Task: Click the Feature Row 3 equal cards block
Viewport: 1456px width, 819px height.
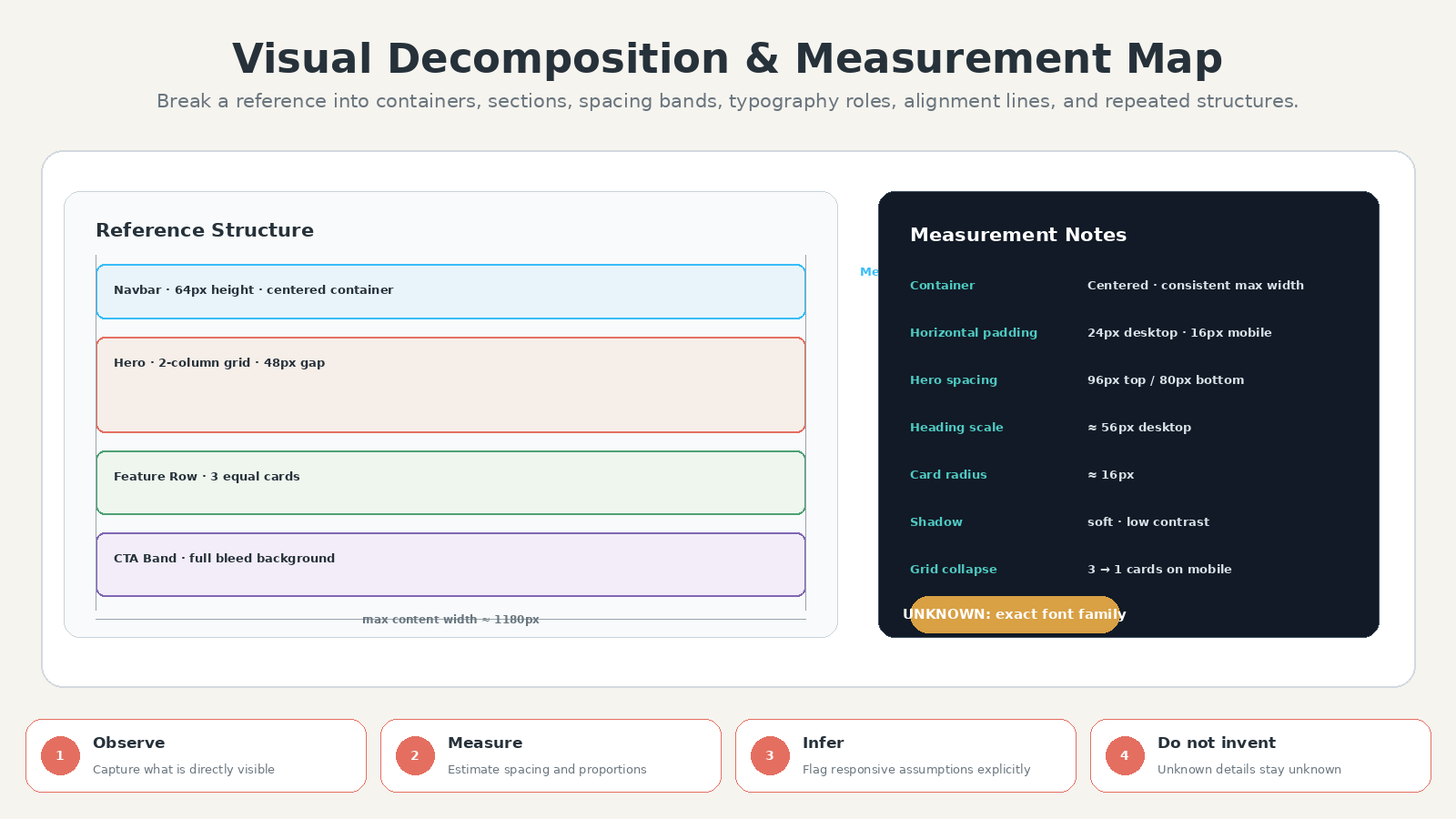Action: [450, 482]
